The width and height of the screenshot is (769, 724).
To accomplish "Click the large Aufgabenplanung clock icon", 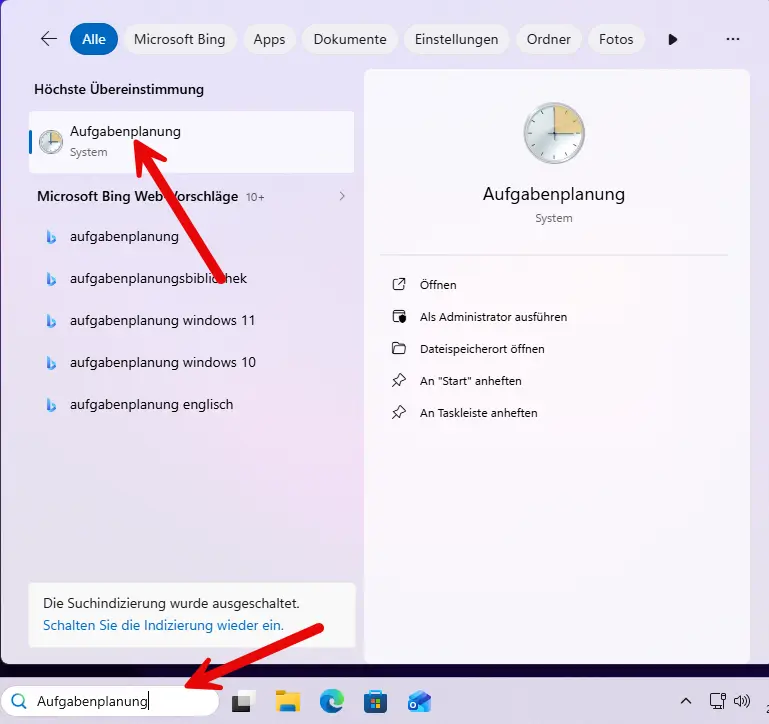I will 554,133.
